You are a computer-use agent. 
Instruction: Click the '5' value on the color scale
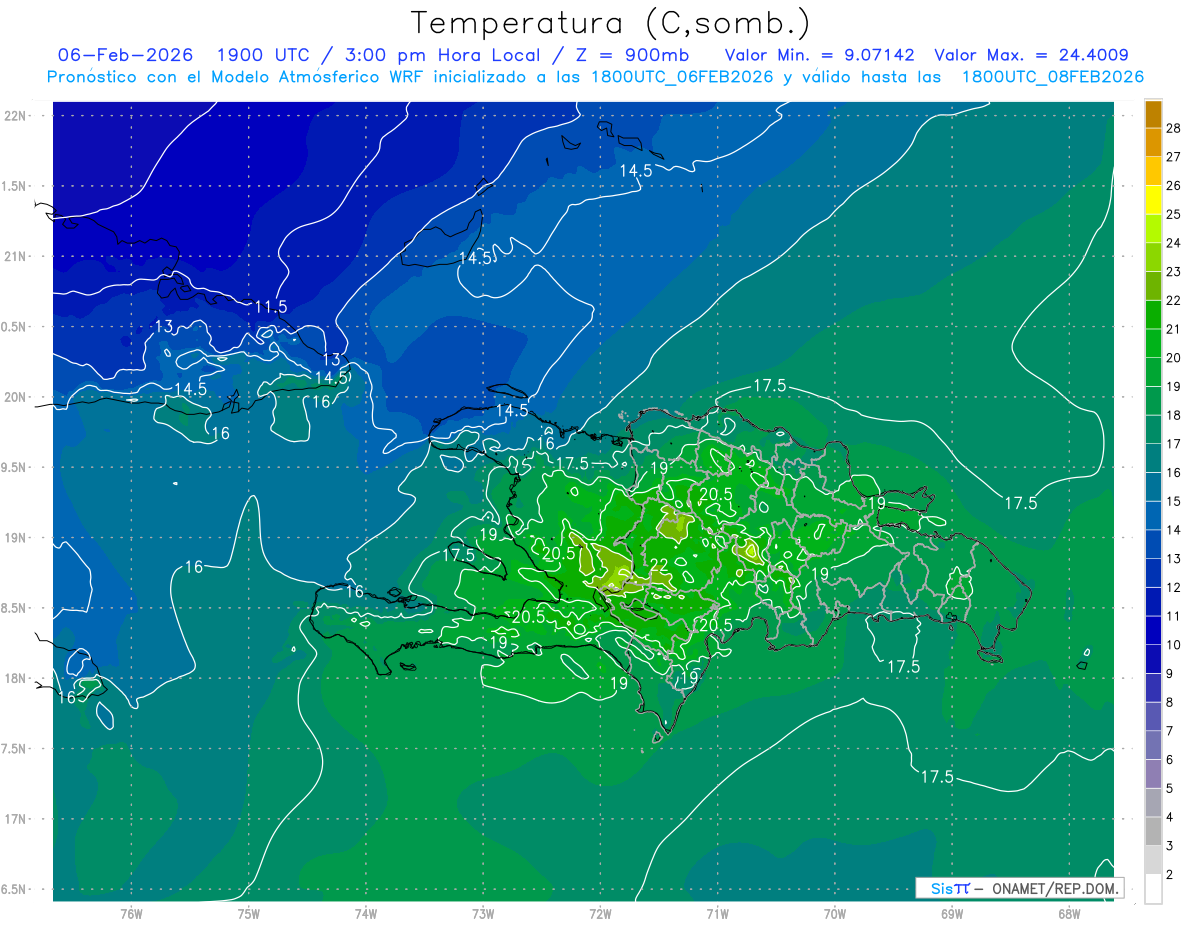(x=1170, y=789)
